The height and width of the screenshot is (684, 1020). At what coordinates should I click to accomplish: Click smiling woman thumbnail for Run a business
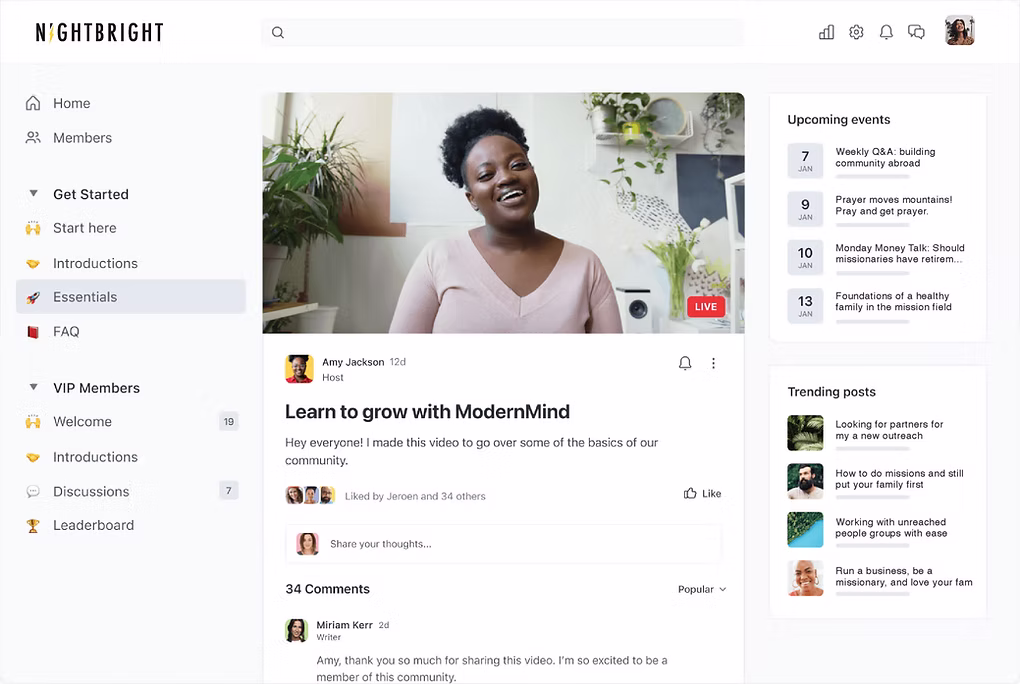(805, 578)
